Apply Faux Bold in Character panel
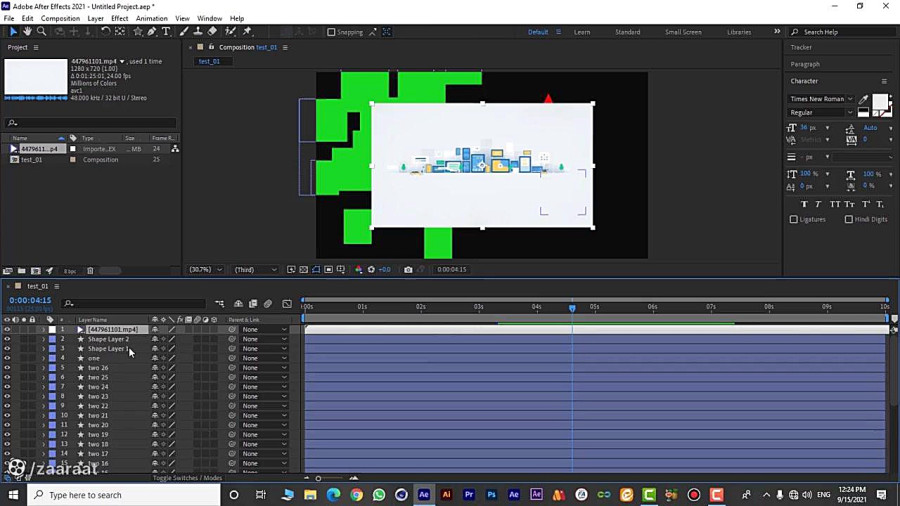The height and width of the screenshot is (506, 900). pyautogui.click(x=804, y=204)
